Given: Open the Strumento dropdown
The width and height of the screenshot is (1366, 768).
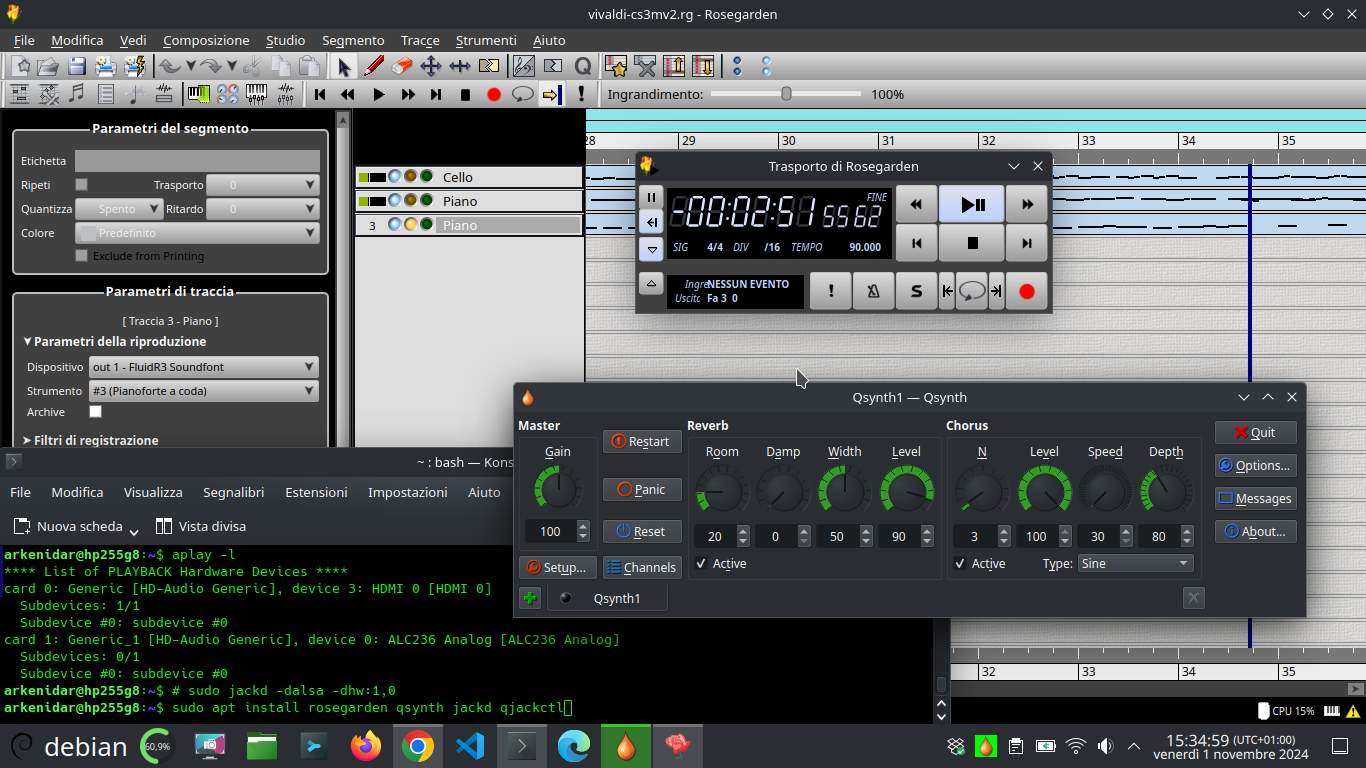Looking at the screenshot, I should [204, 391].
